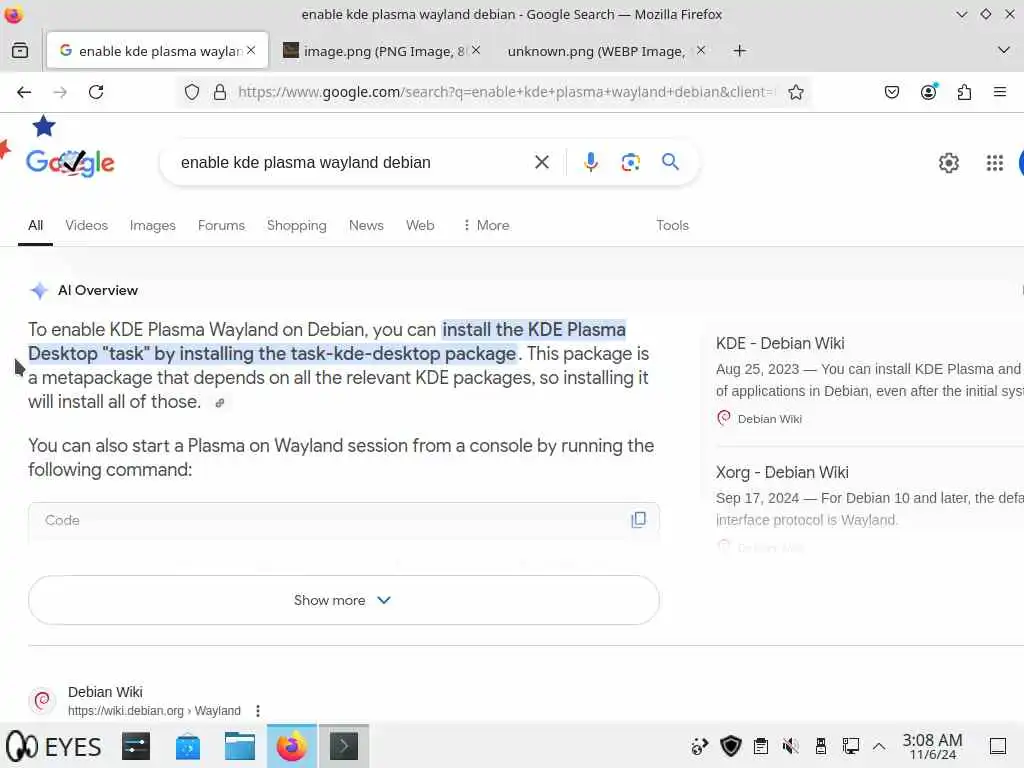Click the updates tray icon left of the shield

pos(699,746)
